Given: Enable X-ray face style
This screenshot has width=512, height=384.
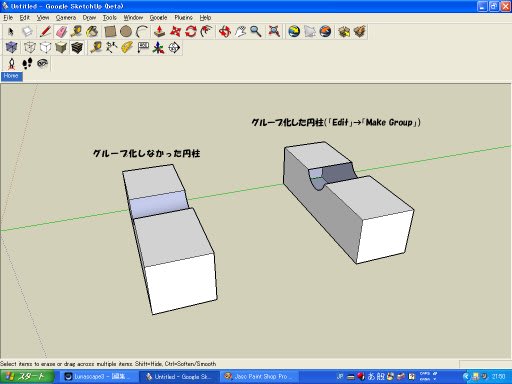Looking at the screenshot, I should [11, 48].
